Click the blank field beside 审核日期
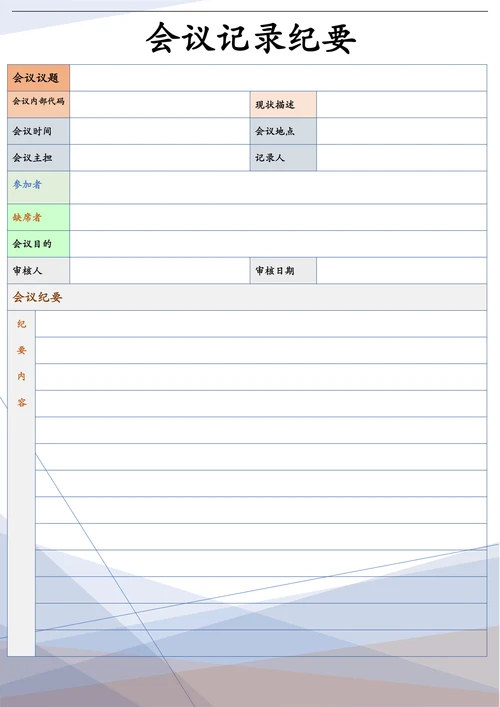The width and height of the screenshot is (500, 707). coord(402,271)
